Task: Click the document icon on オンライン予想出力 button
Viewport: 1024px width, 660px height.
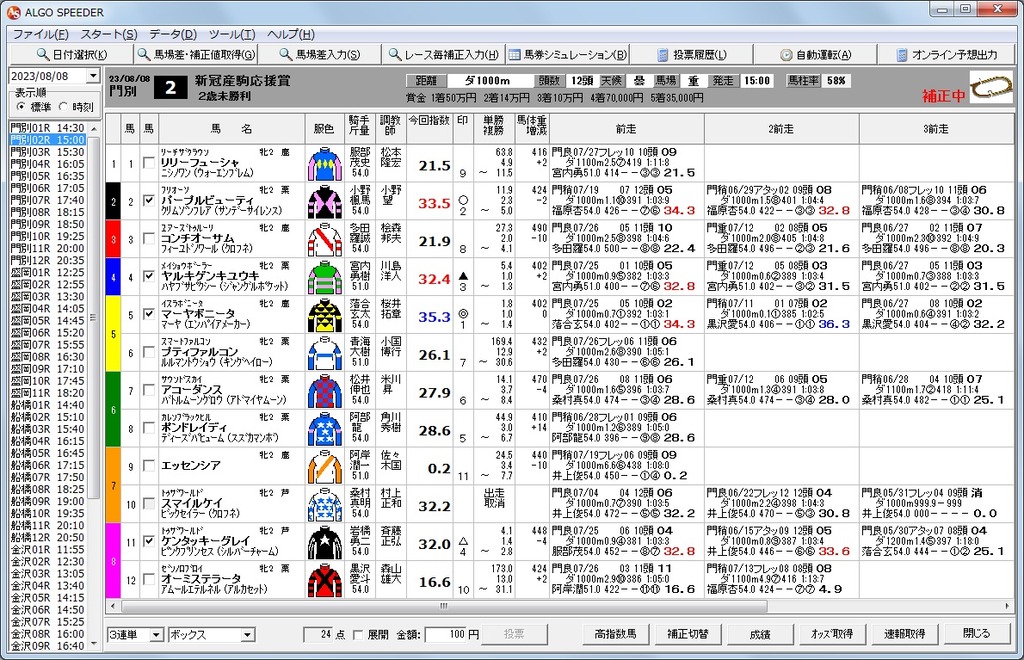Action: (902, 55)
